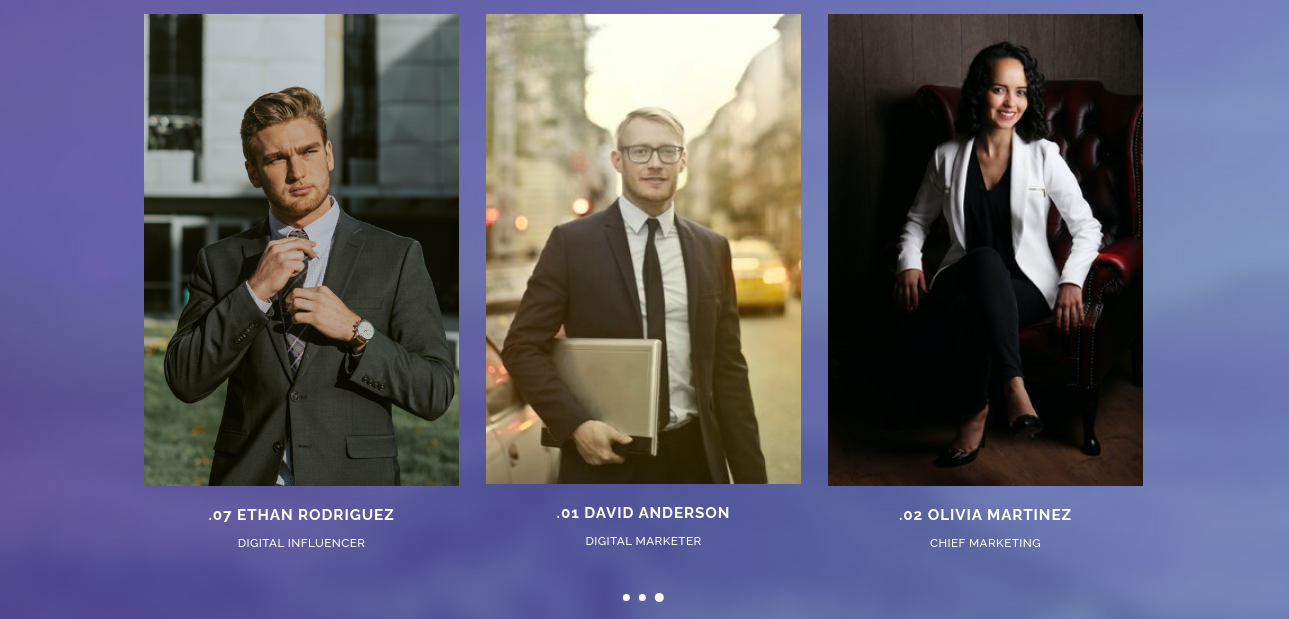
Task: Select the Digital Marketer job title
Action: [643, 541]
